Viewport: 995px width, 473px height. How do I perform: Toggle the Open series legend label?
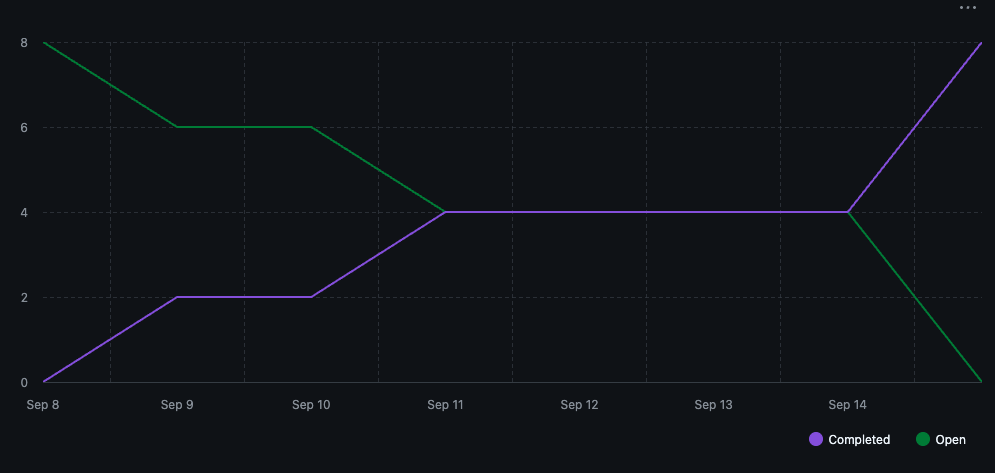coord(950,439)
